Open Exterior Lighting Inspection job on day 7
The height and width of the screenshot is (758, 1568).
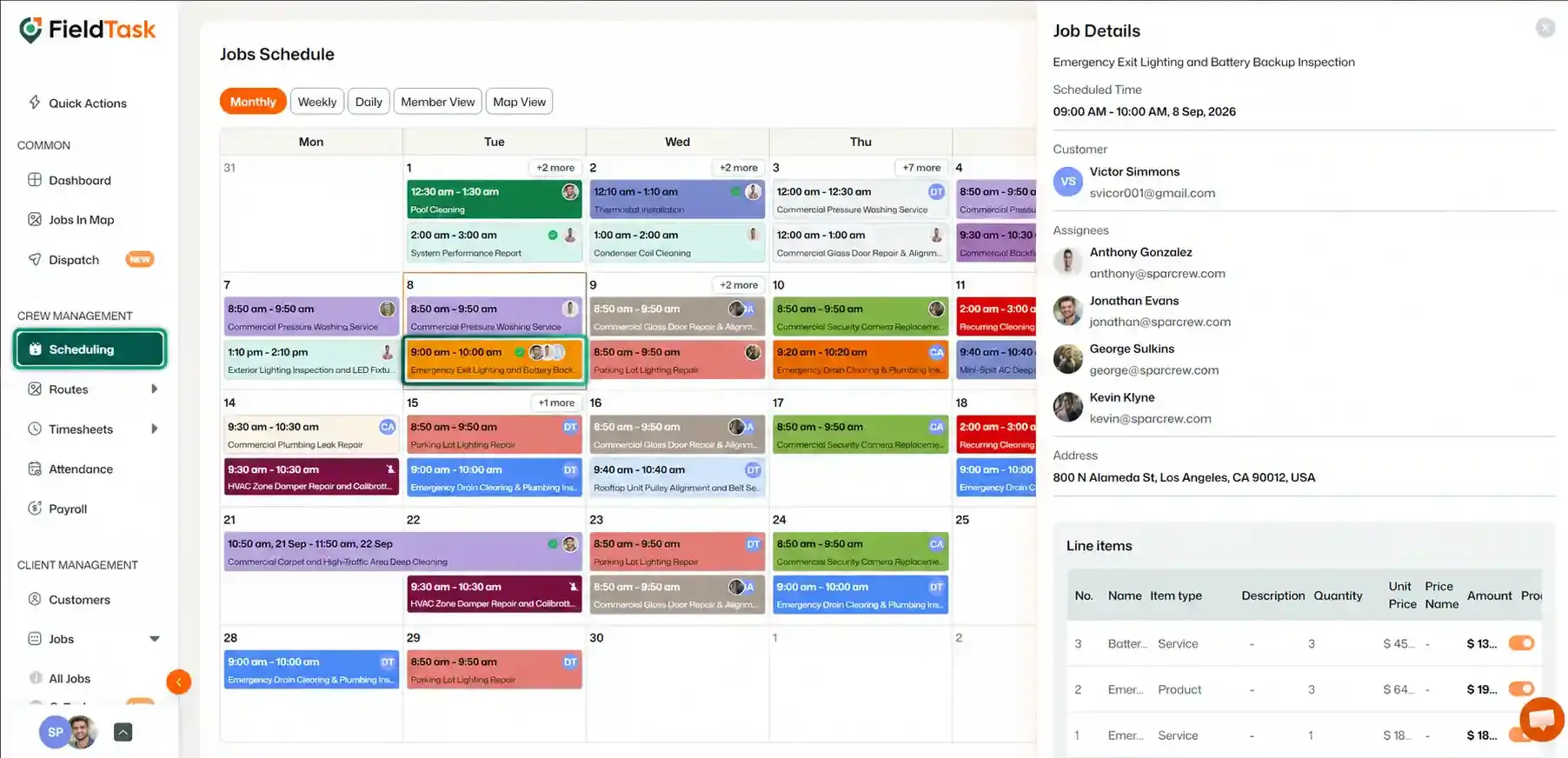[311, 360]
